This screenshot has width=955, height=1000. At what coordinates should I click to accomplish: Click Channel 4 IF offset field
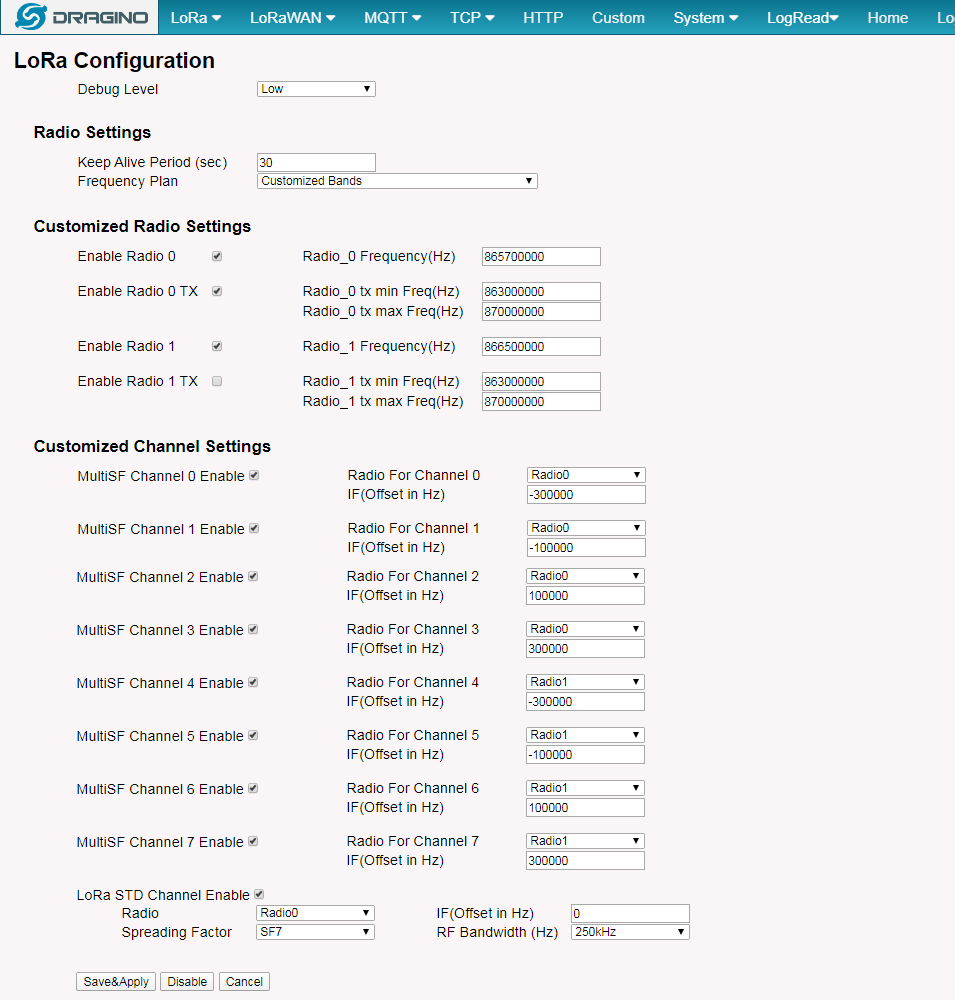coord(585,702)
